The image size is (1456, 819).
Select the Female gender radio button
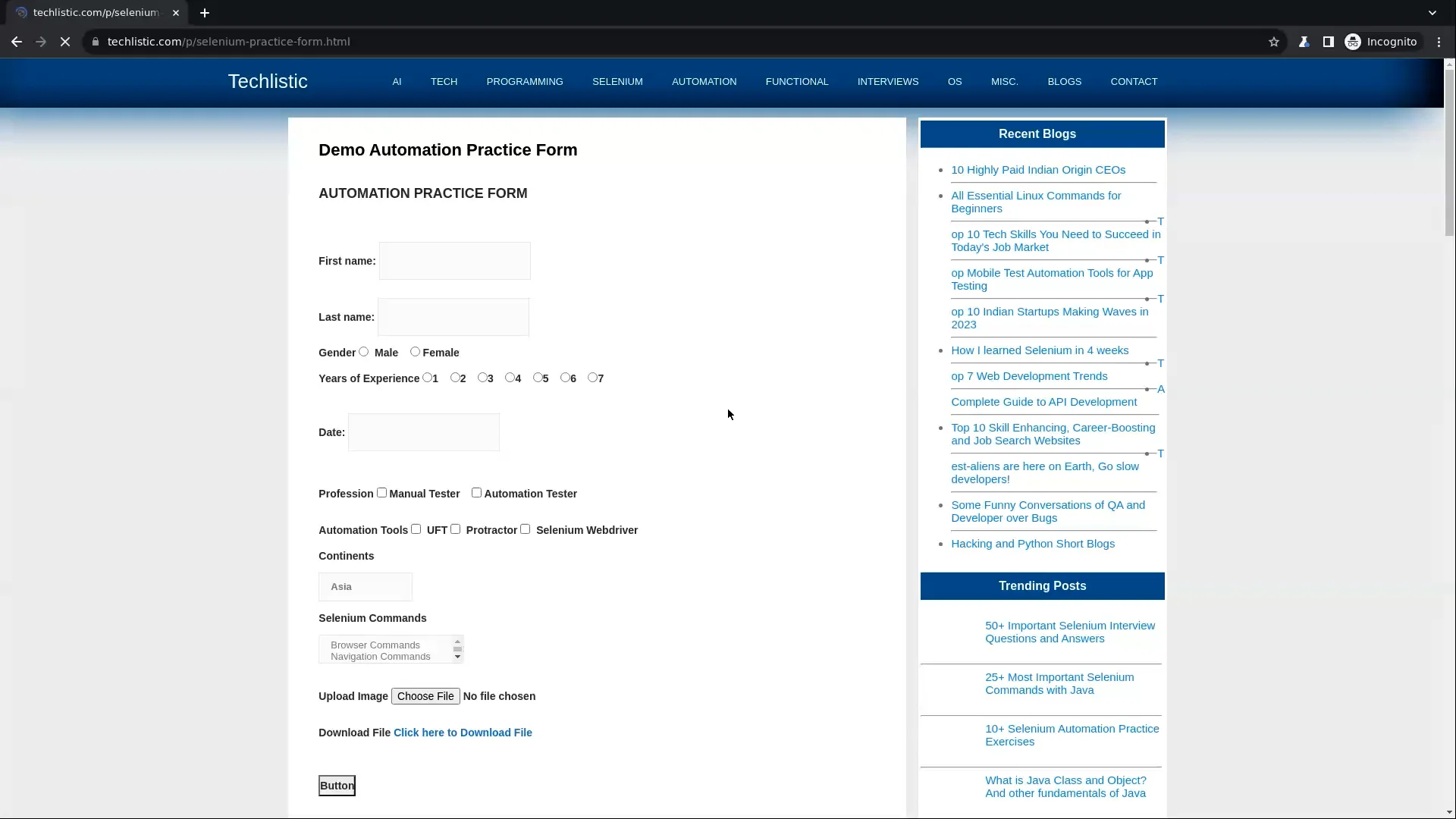click(x=415, y=352)
